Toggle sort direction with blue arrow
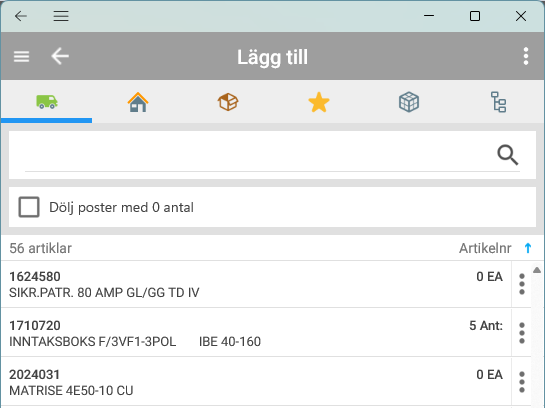This screenshot has height=408, width=545. (528, 248)
